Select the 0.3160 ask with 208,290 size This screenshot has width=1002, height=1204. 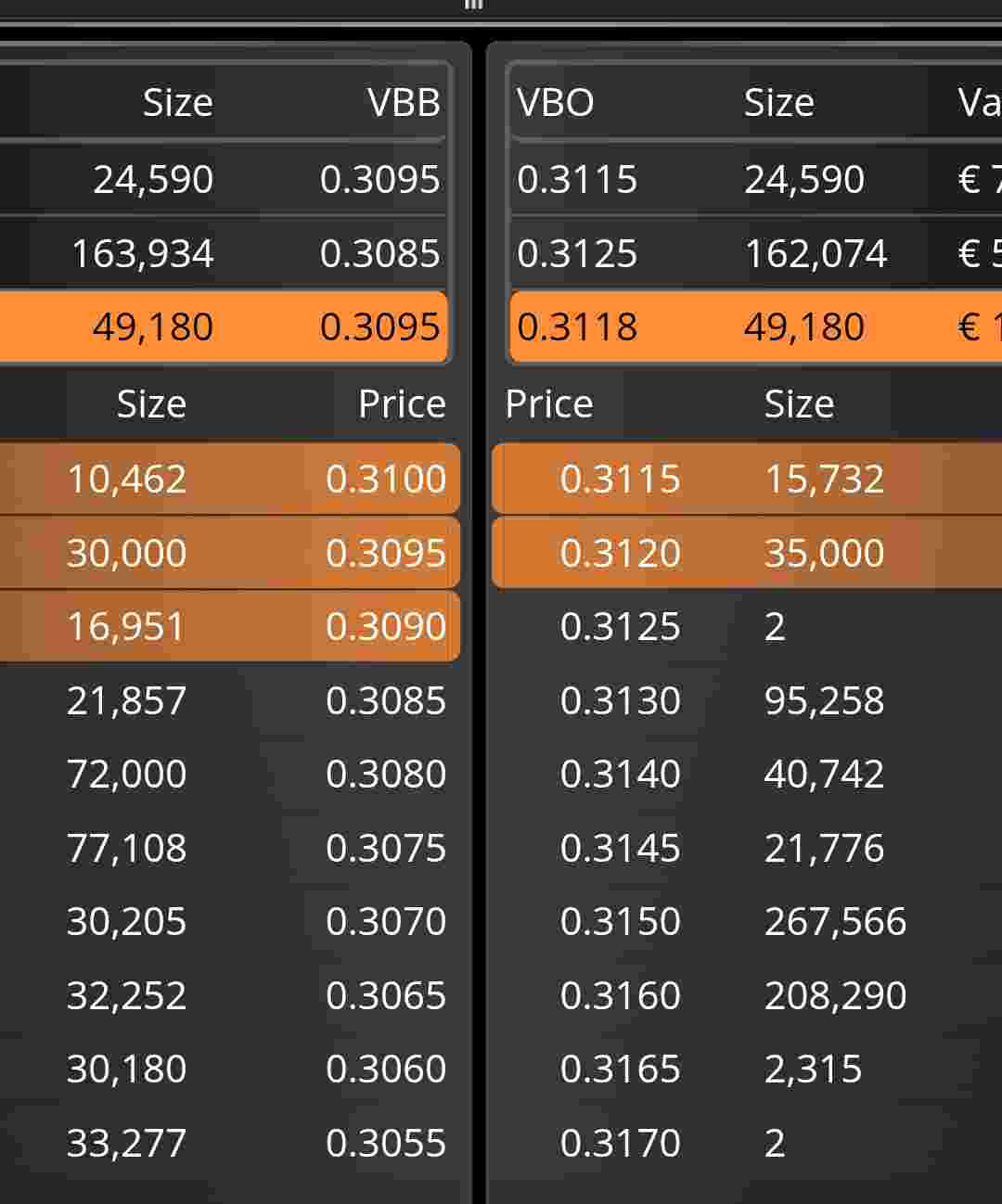747,995
